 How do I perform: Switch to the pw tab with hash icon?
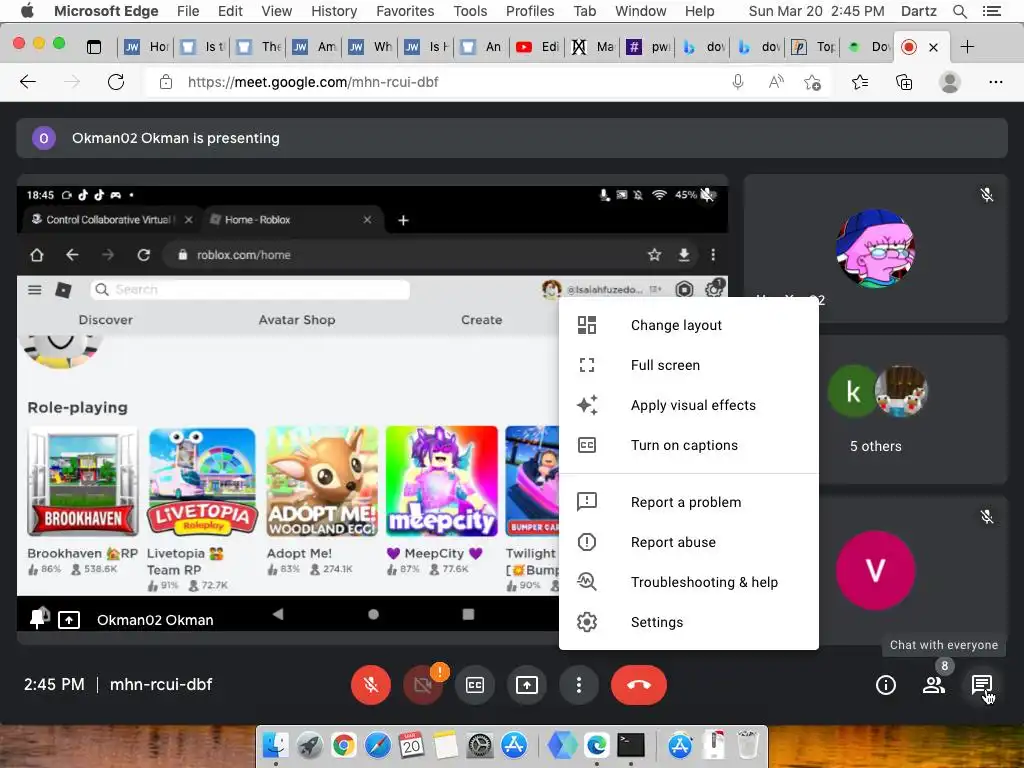pyautogui.click(x=648, y=46)
